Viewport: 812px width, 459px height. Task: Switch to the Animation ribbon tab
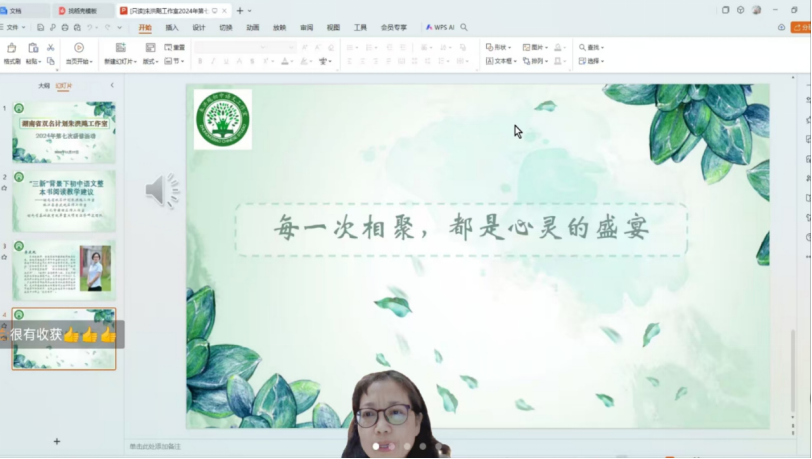(x=253, y=28)
